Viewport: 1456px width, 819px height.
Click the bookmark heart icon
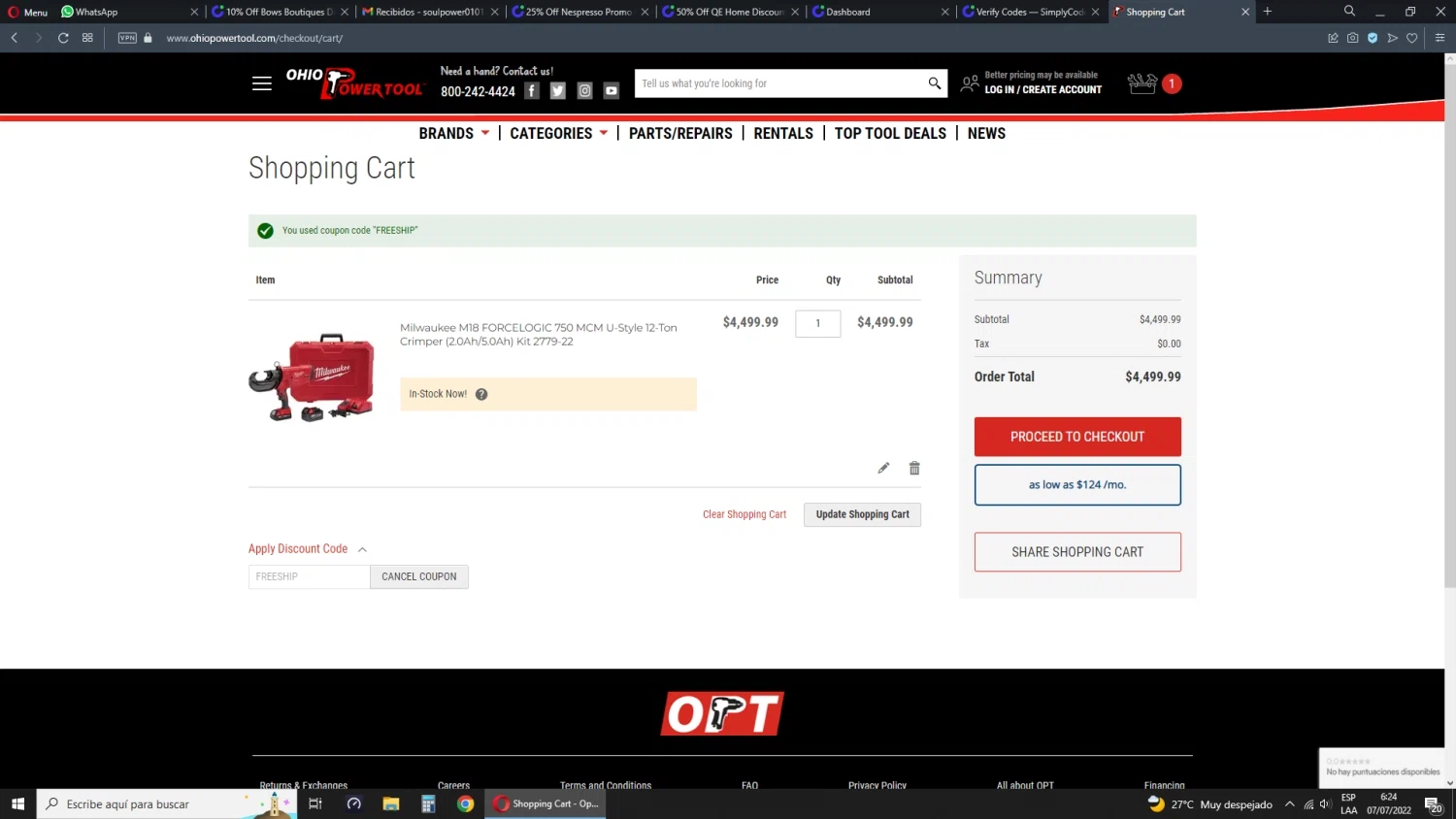(1412, 38)
